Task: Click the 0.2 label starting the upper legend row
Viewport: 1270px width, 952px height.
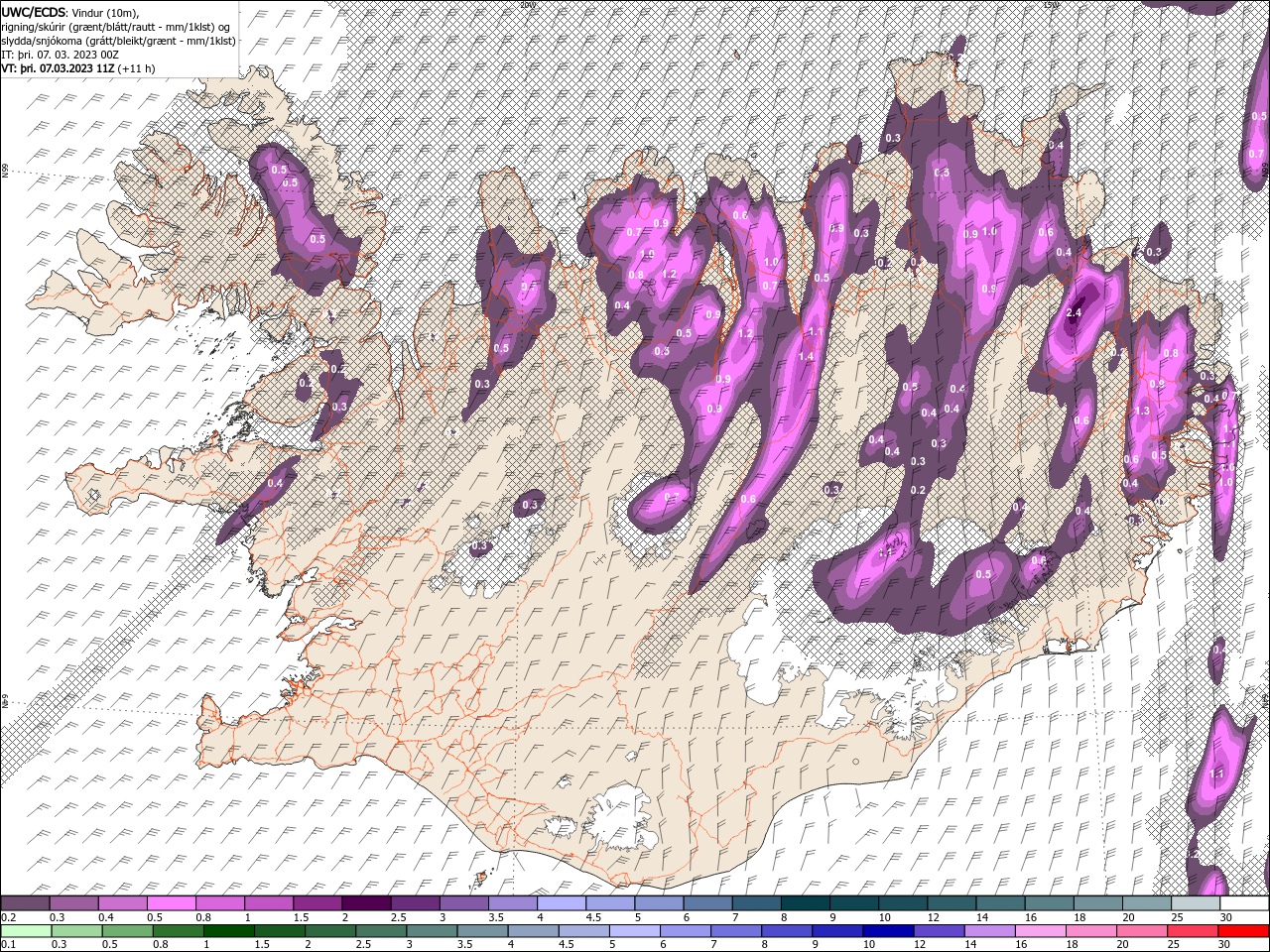Action: [x=9, y=917]
